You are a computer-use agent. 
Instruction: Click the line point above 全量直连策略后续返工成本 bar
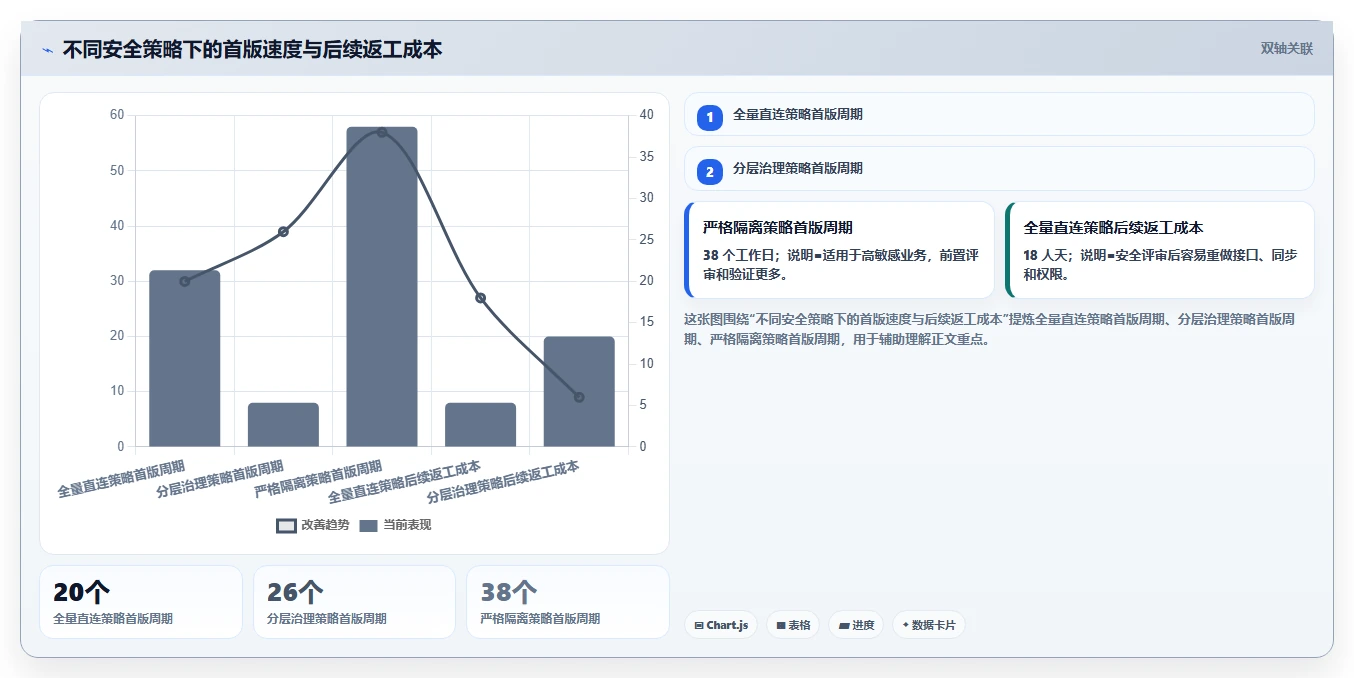click(480, 298)
